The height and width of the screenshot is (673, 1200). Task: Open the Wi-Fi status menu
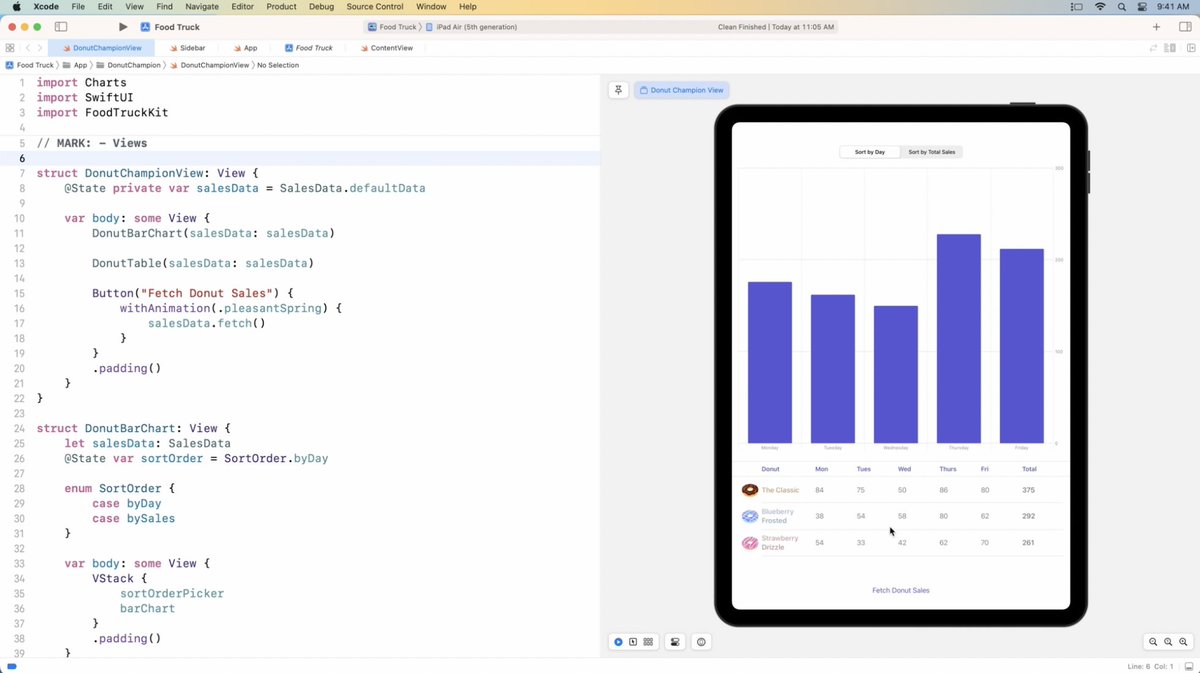[x=1100, y=7]
